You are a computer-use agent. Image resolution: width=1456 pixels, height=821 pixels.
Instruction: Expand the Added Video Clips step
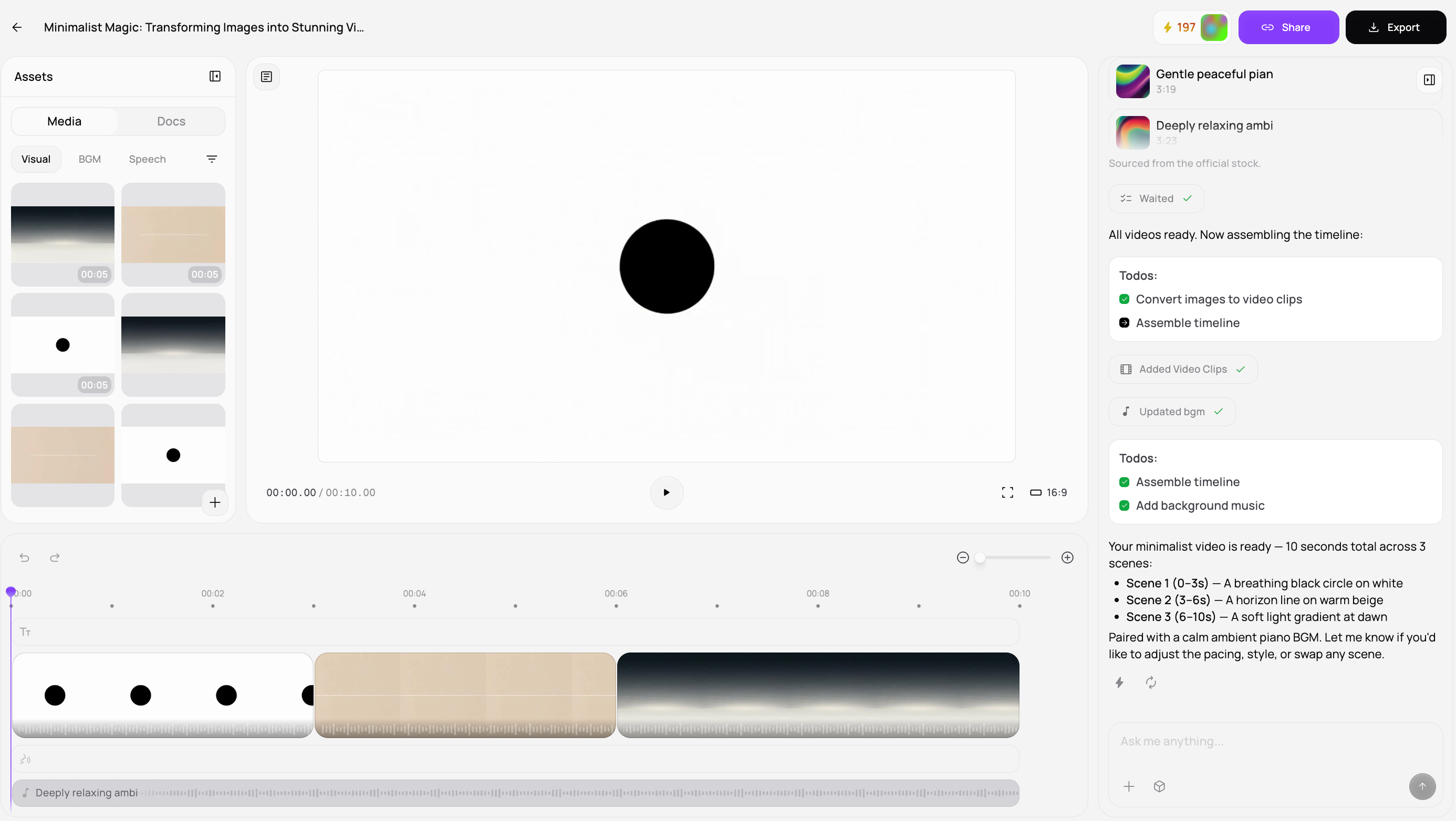[1182, 369]
